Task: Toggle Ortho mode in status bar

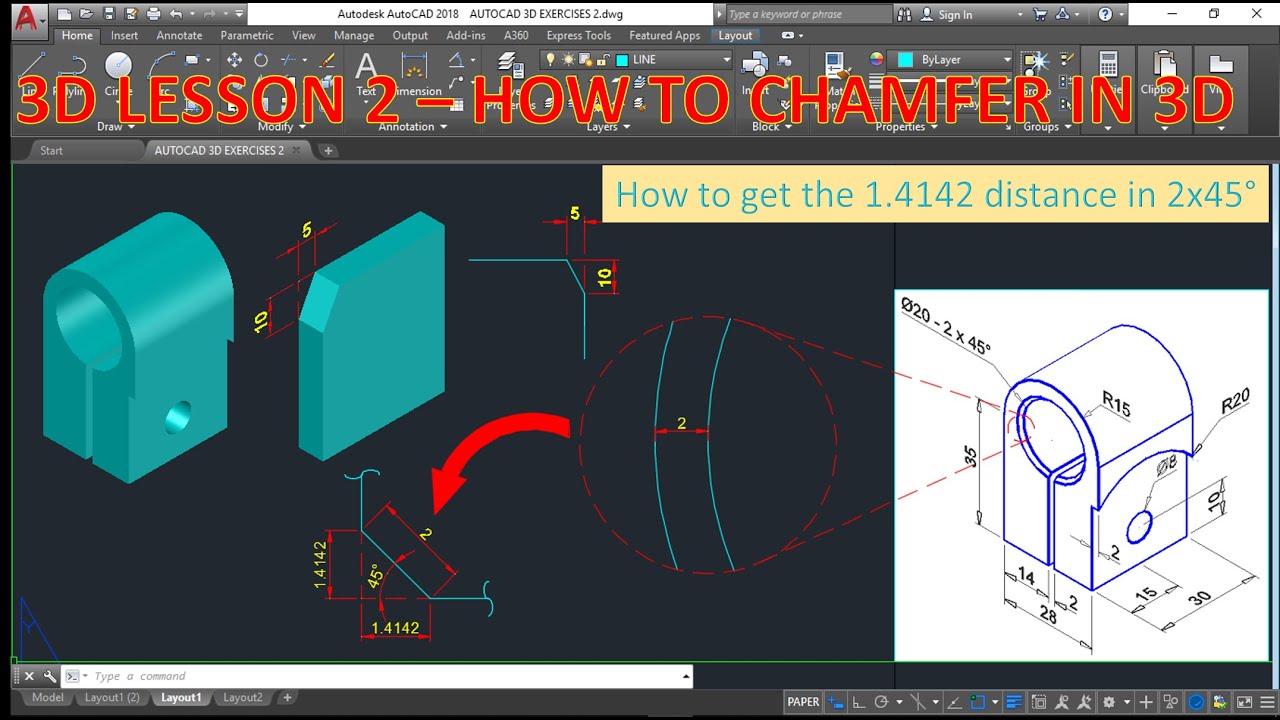Action: click(x=859, y=702)
